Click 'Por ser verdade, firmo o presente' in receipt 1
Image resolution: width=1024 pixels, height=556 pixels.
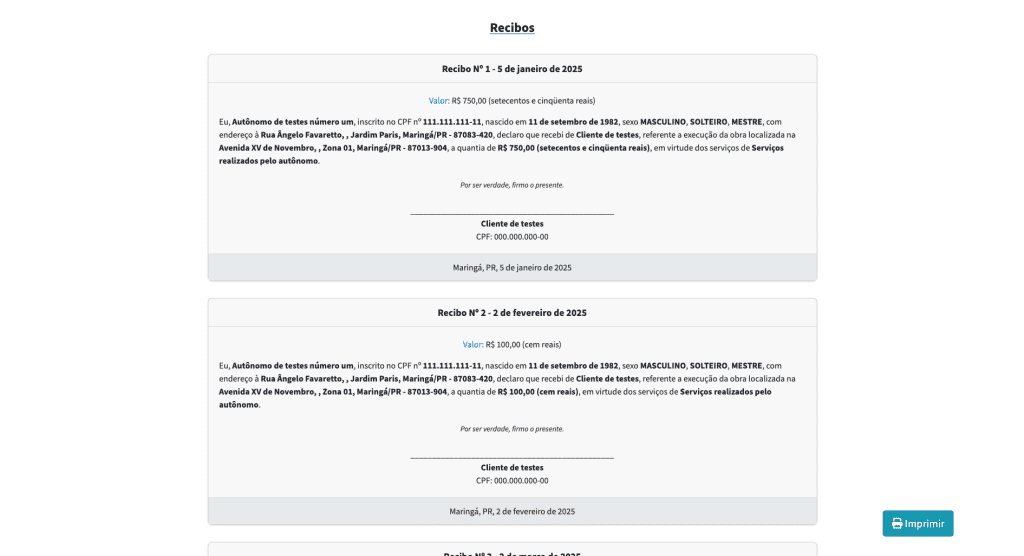coord(512,185)
